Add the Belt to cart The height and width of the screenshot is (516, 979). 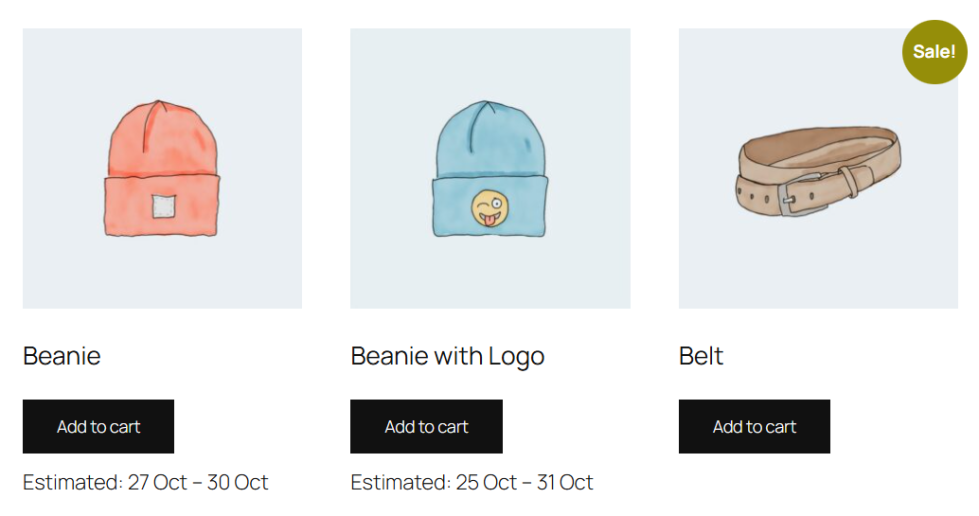pyautogui.click(x=754, y=427)
